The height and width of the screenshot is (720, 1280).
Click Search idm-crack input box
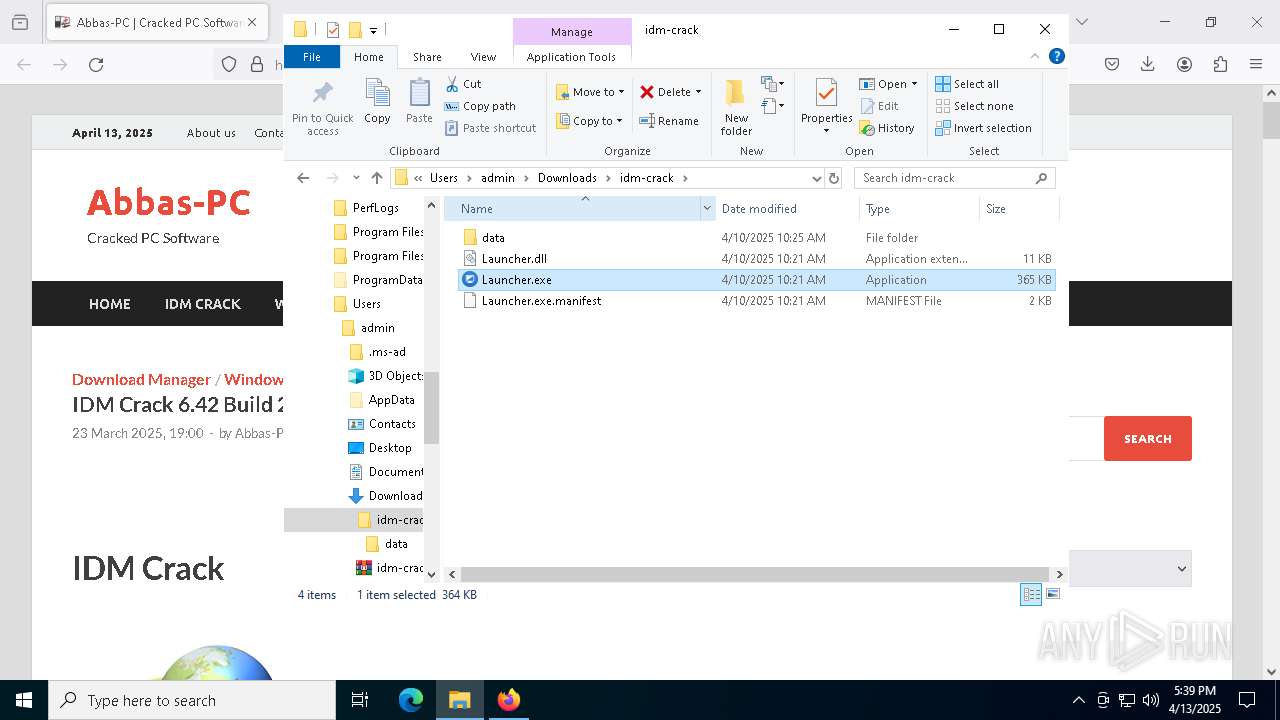(x=946, y=178)
